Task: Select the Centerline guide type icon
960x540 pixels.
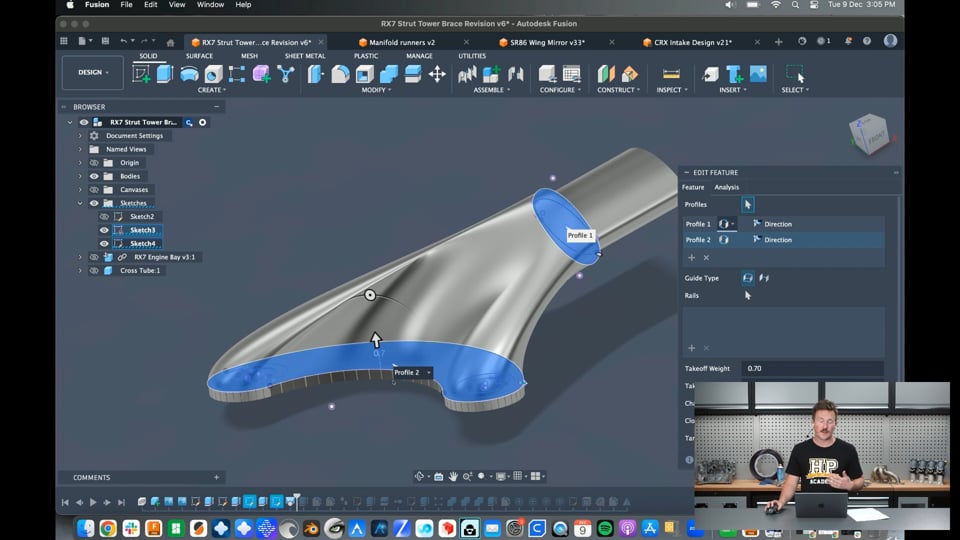Action: coord(764,278)
